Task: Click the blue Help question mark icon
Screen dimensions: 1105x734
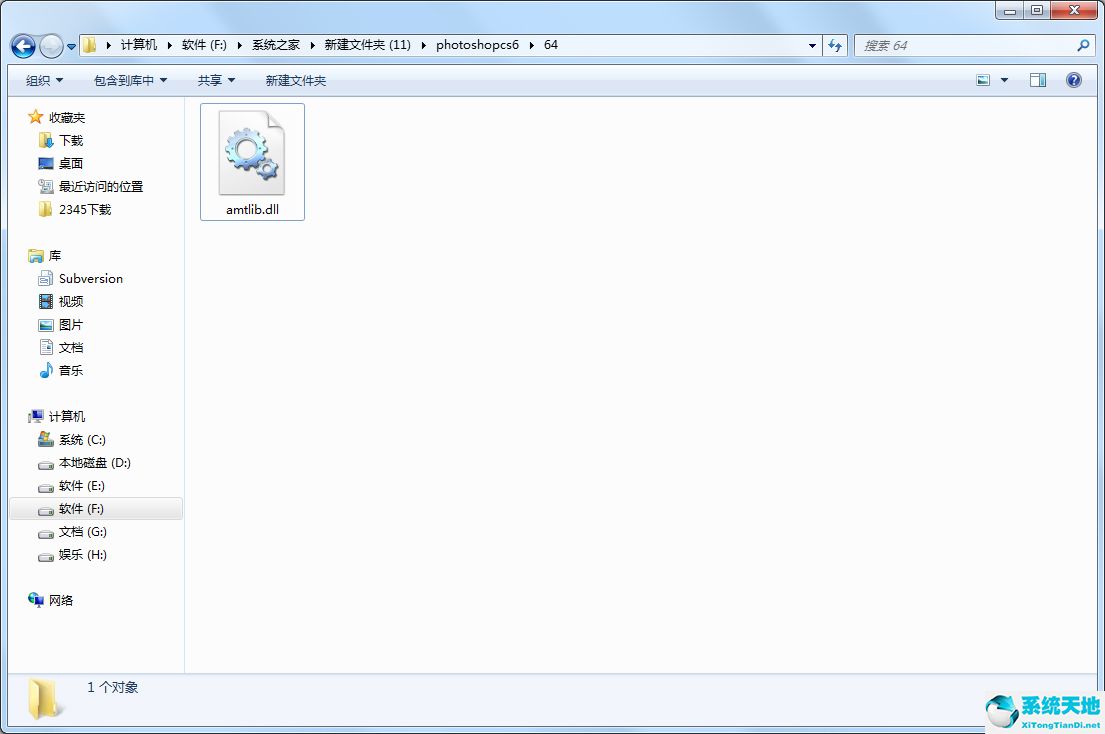Action: click(x=1074, y=80)
